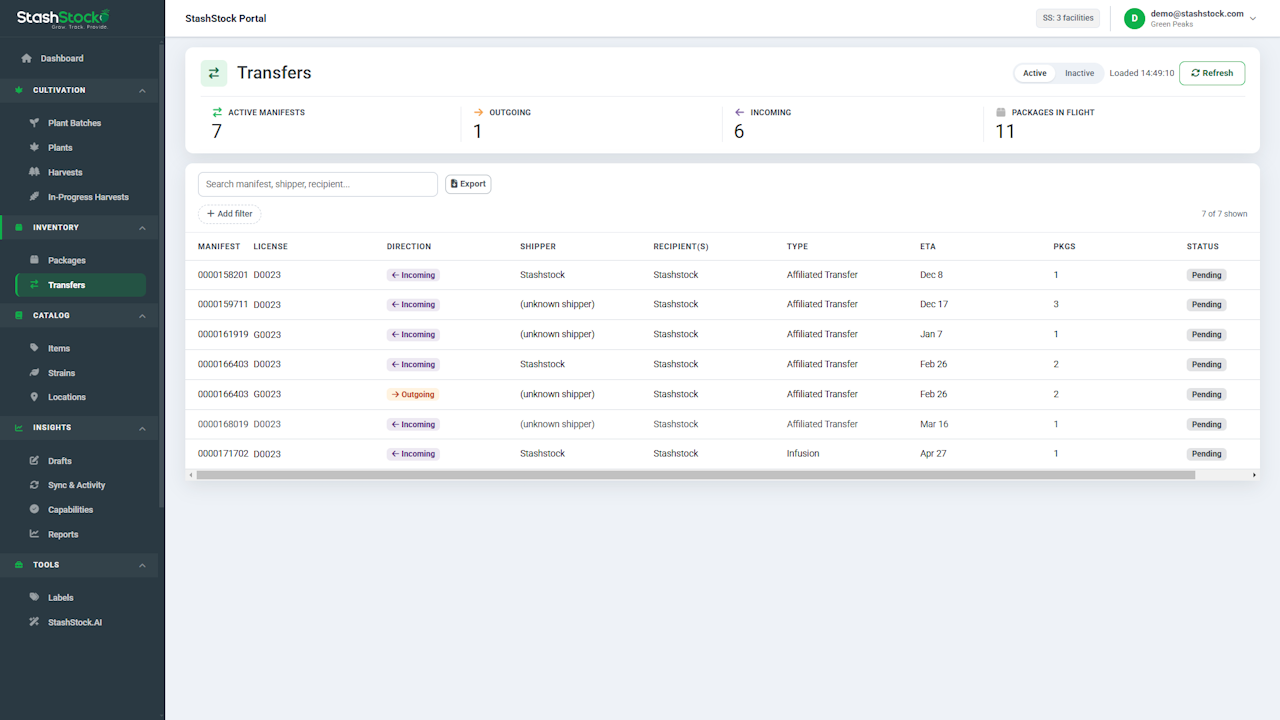This screenshot has height=720, width=1280.
Task: Click the Plant Batches seedling icon
Action: [x=35, y=123]
